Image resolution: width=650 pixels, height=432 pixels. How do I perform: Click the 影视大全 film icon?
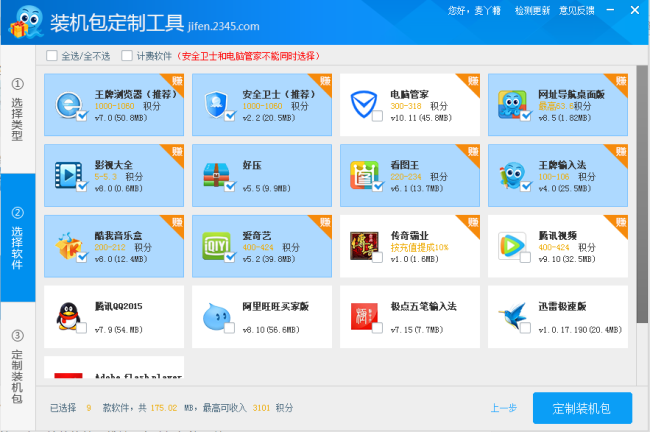[68, 175]
